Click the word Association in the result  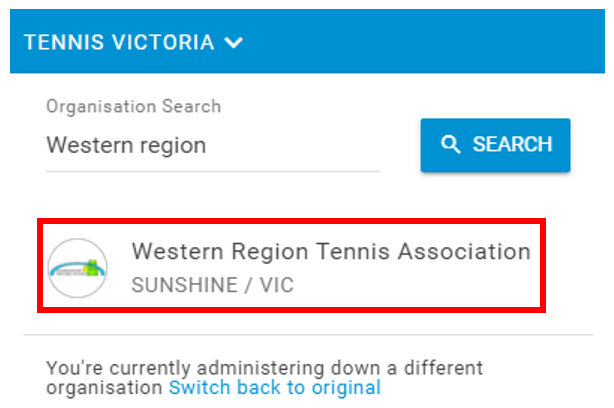tap(464, 251)
